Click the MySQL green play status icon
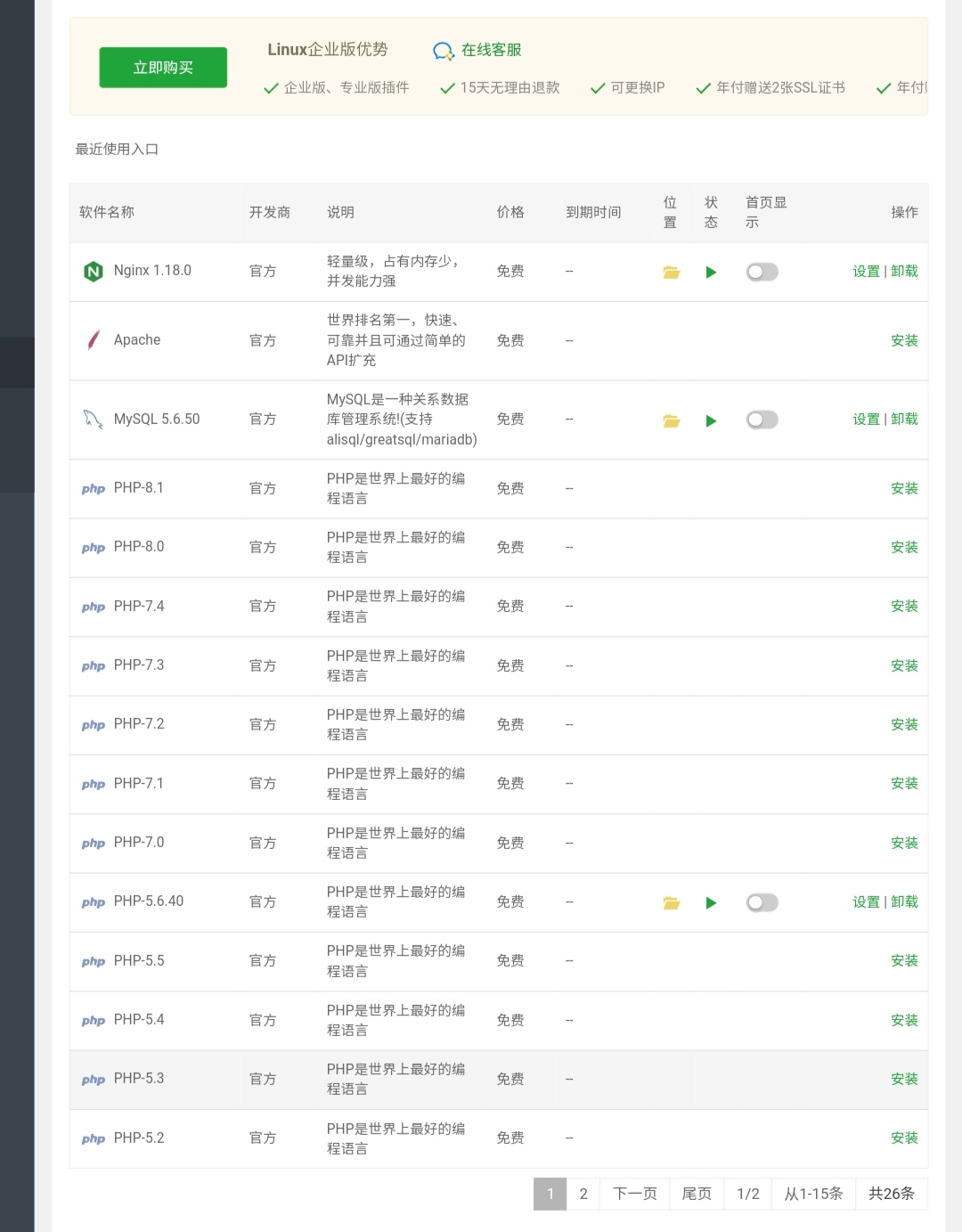 tap(711, 421)
